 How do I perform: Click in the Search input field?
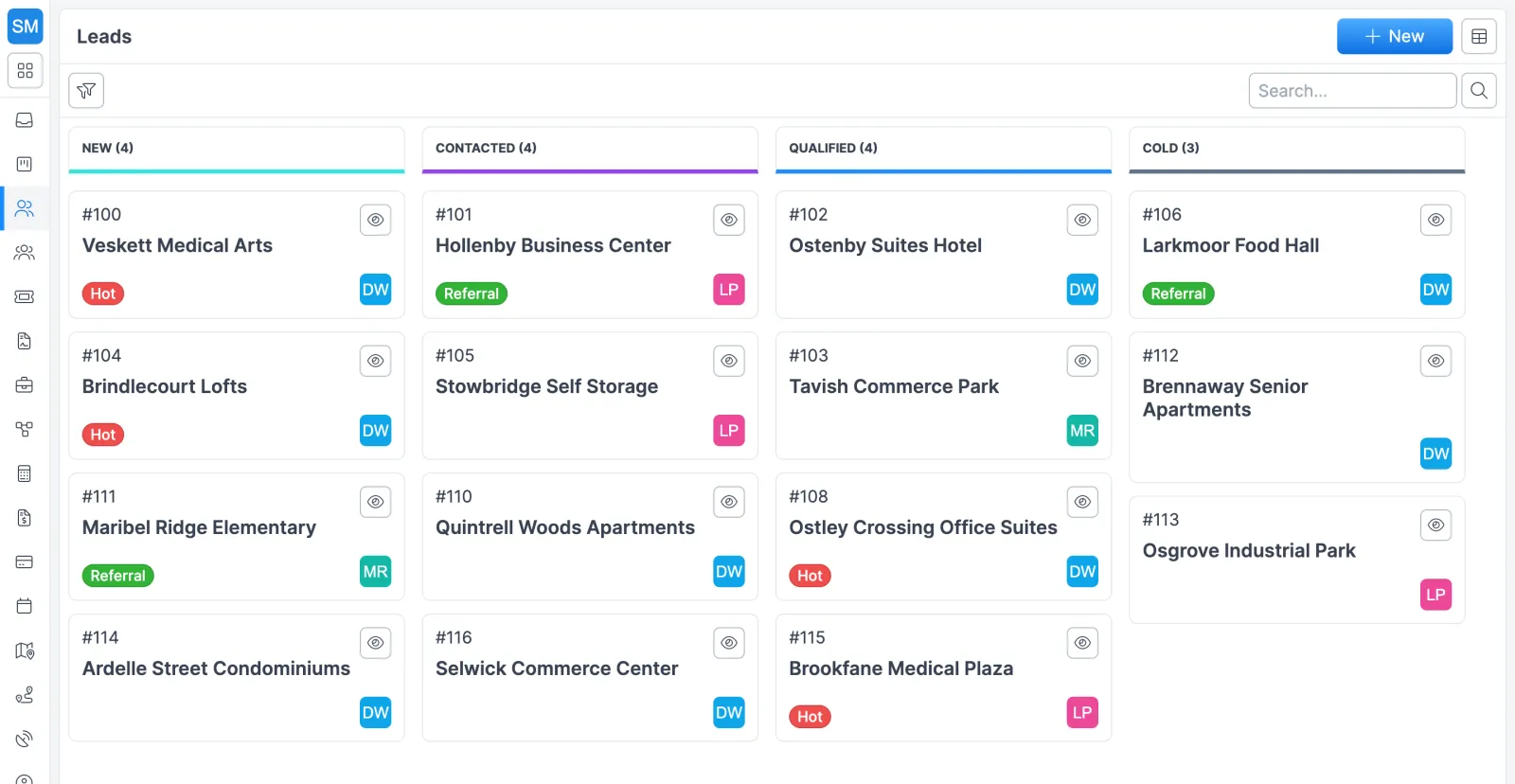[1352, 91]
